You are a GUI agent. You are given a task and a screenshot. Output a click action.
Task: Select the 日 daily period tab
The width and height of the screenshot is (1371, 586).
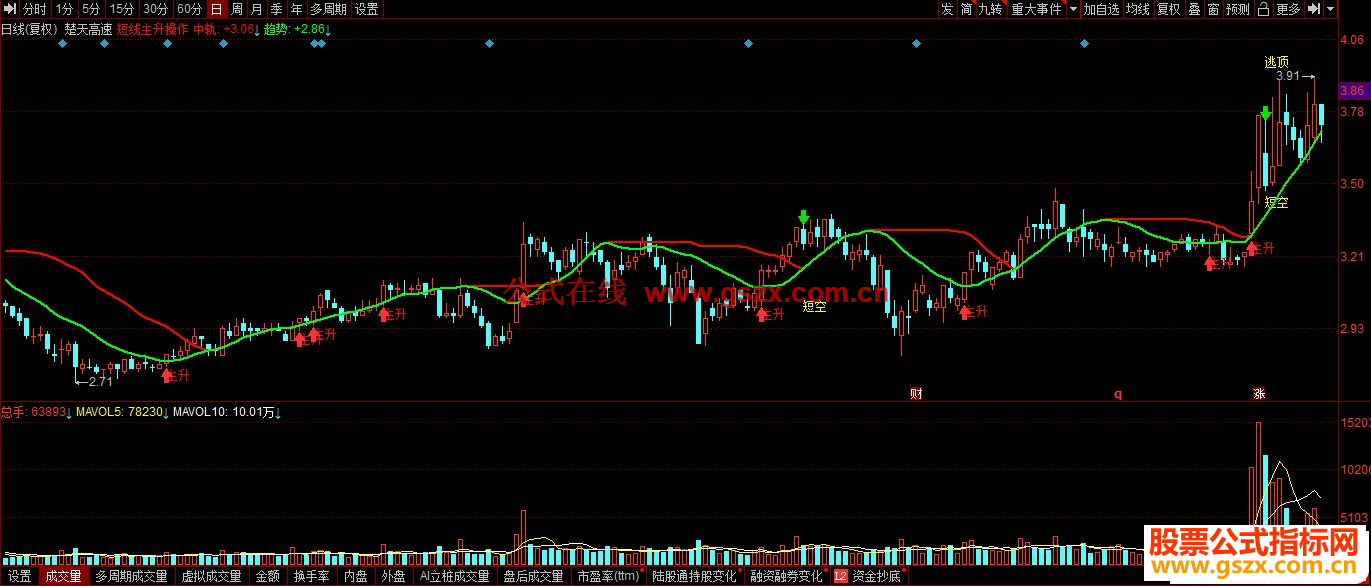point(217,9)
